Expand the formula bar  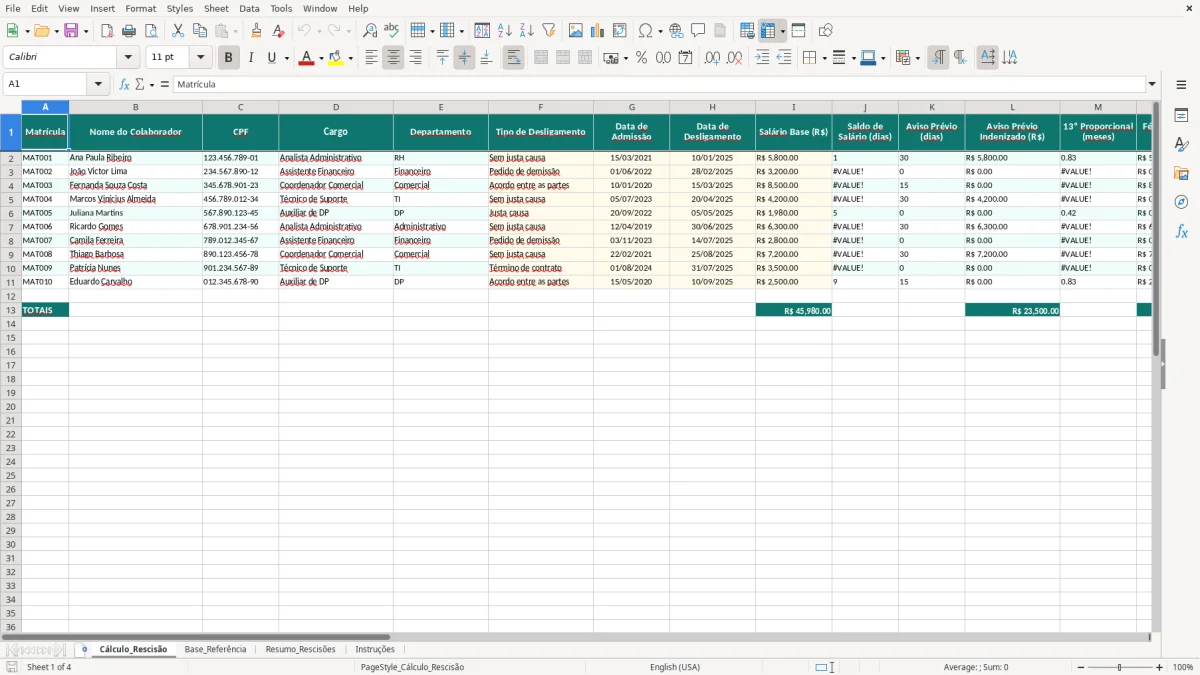coord(1152,85)
